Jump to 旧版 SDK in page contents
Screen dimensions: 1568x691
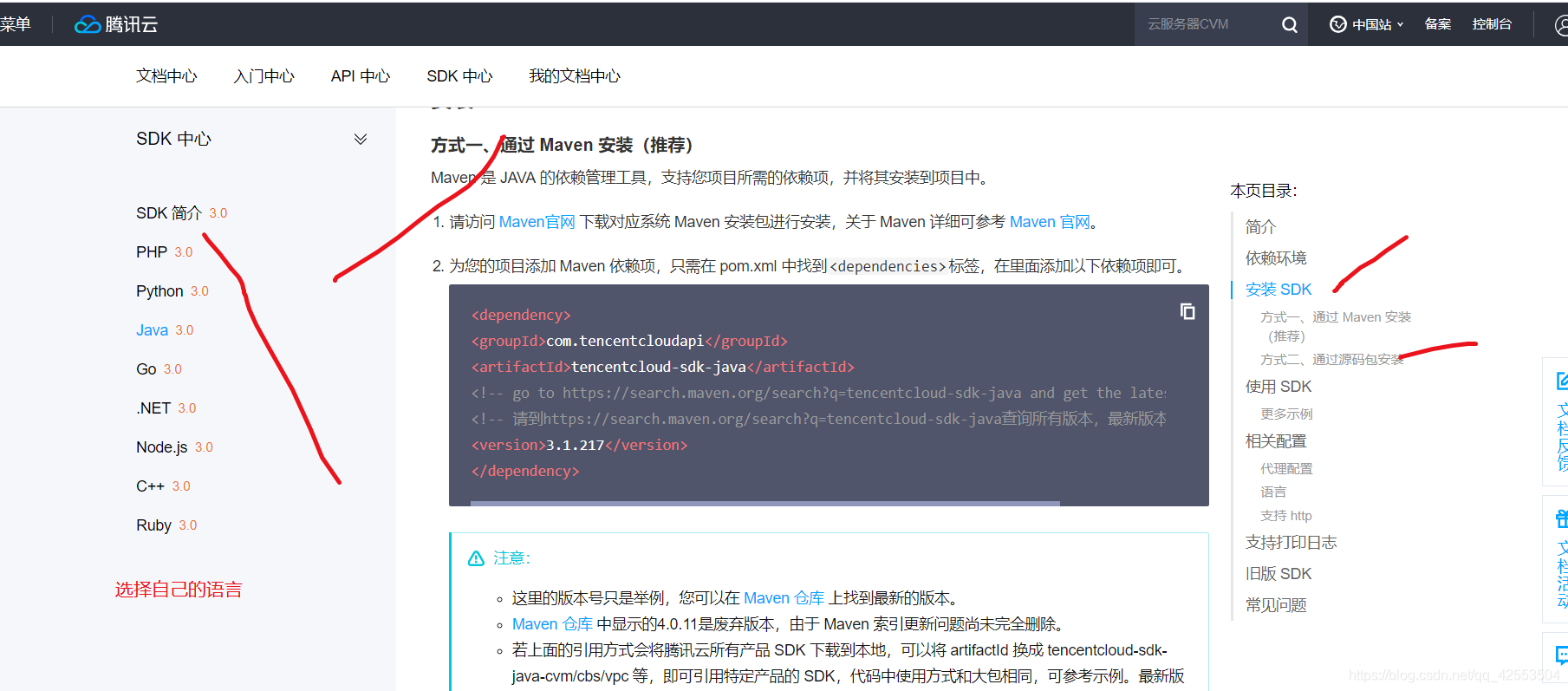1278,574
